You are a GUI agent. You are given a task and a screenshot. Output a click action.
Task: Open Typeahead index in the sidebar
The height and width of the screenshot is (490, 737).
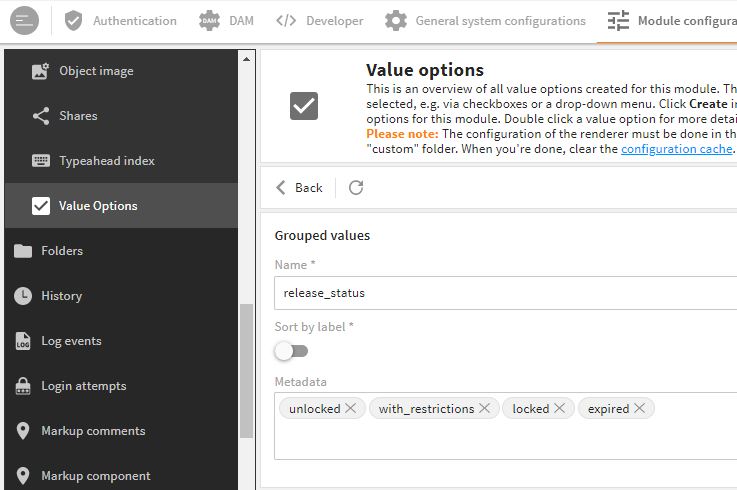tap(121, 161)
